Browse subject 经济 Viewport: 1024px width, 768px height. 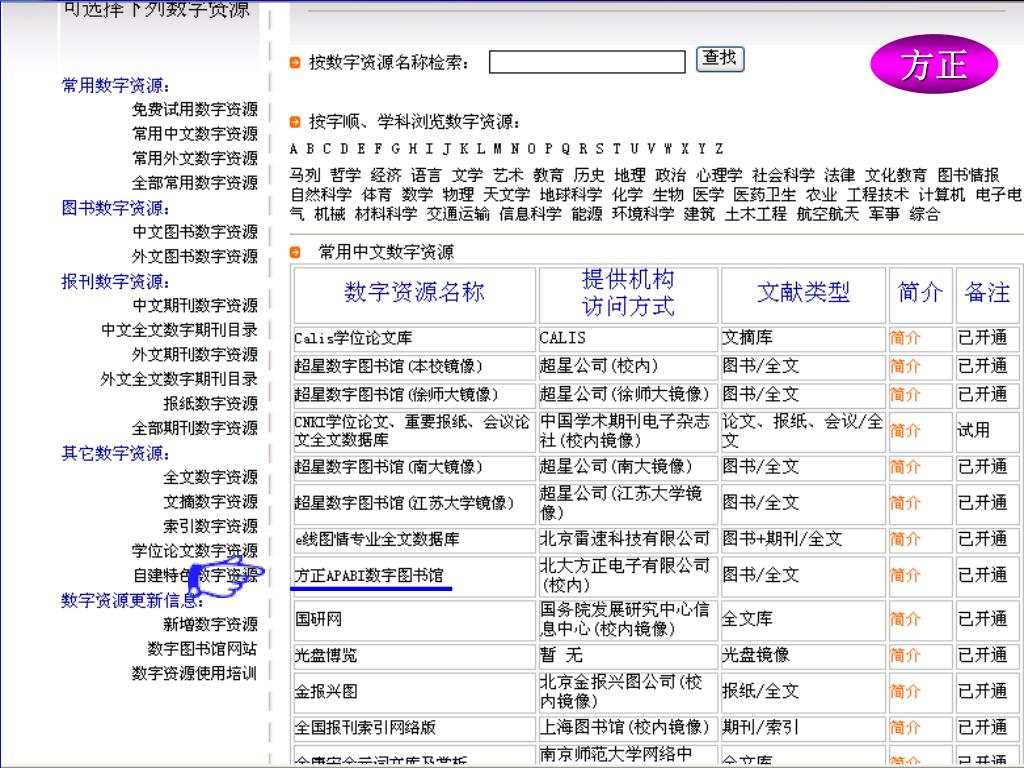(386, 175)
